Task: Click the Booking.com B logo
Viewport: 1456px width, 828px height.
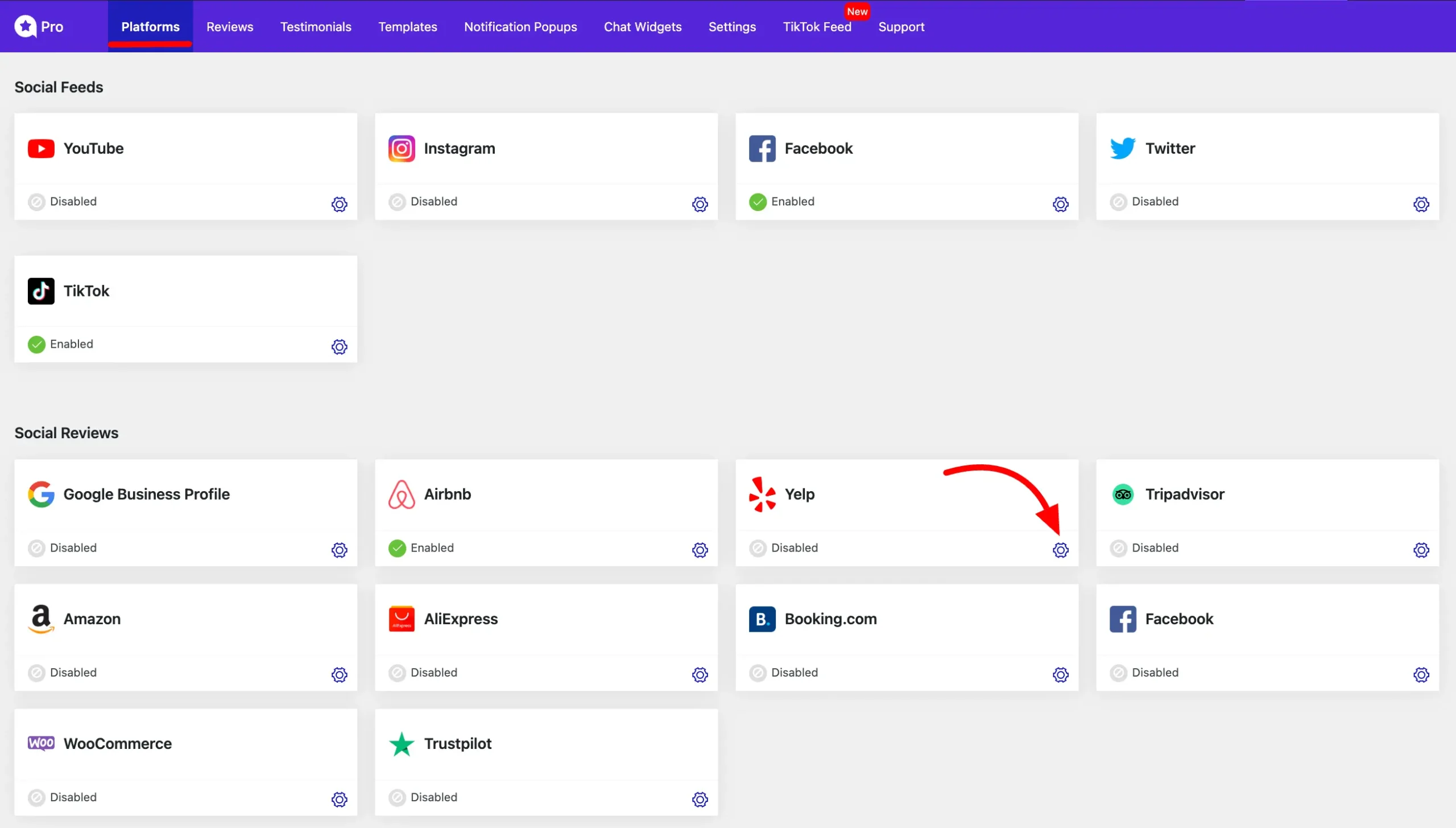Action: coord(762,619)
